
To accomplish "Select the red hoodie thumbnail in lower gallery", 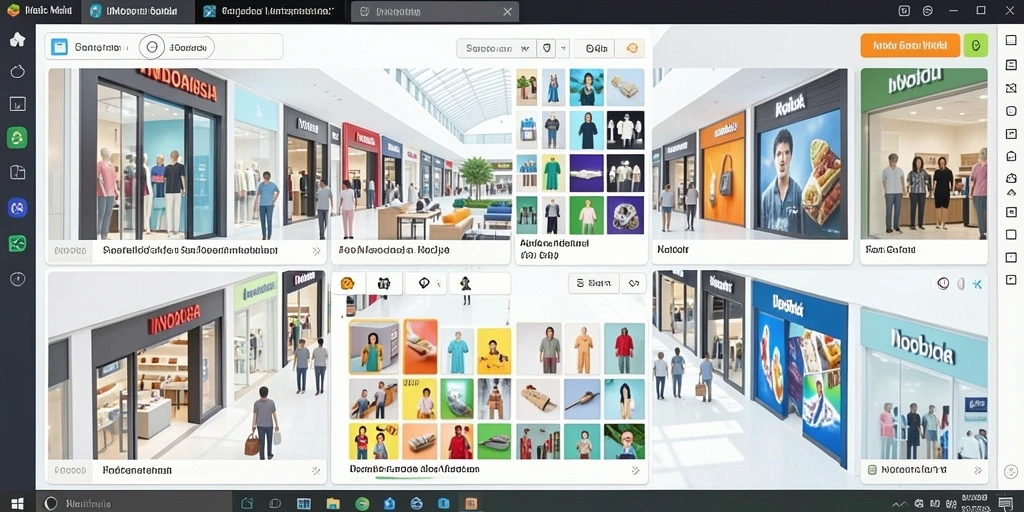I will [624, 348].
